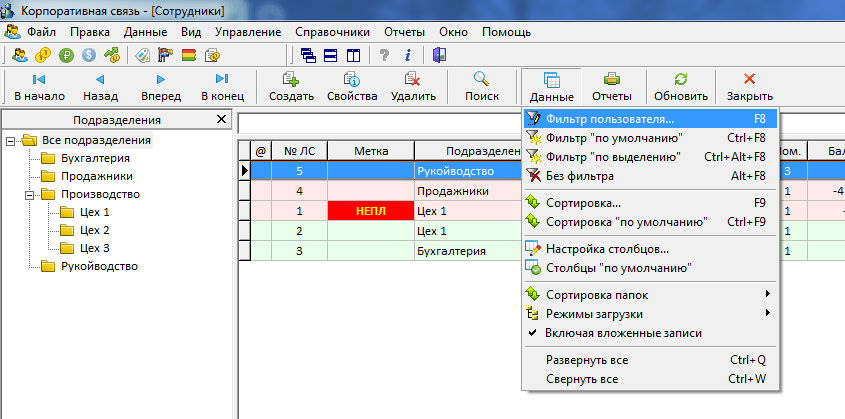Open the Управление menu

248,32
